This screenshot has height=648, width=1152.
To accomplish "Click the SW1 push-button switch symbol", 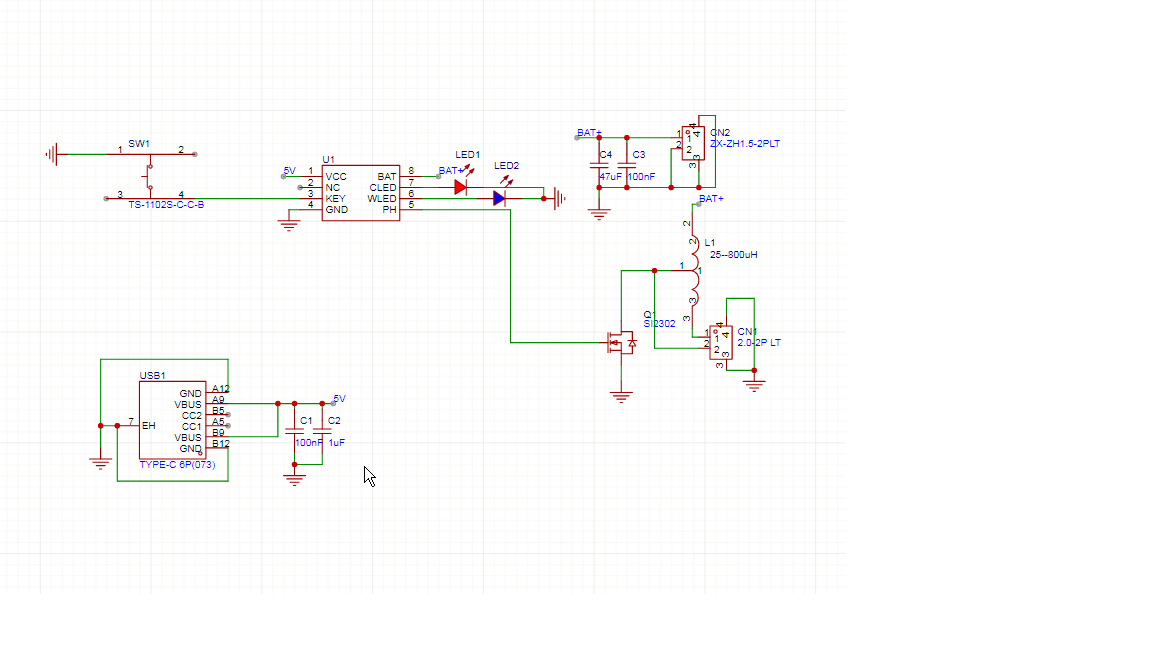I will coord(150,175).
